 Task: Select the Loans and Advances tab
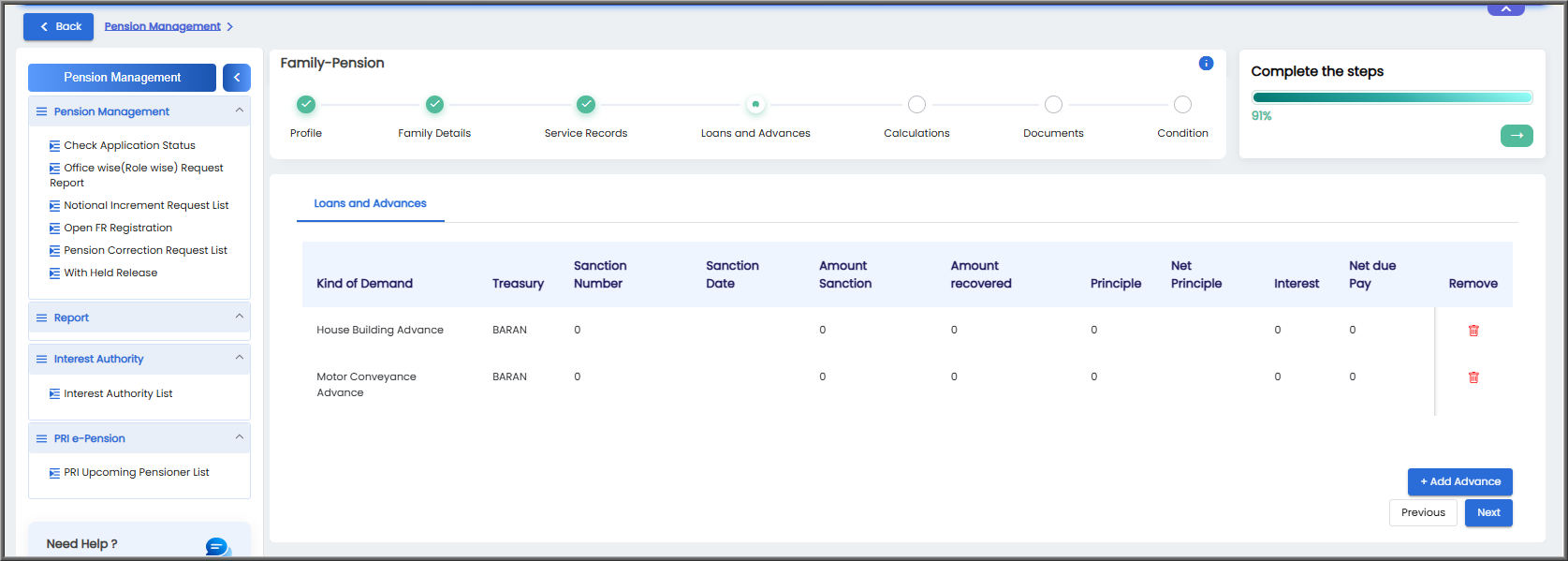370,203
